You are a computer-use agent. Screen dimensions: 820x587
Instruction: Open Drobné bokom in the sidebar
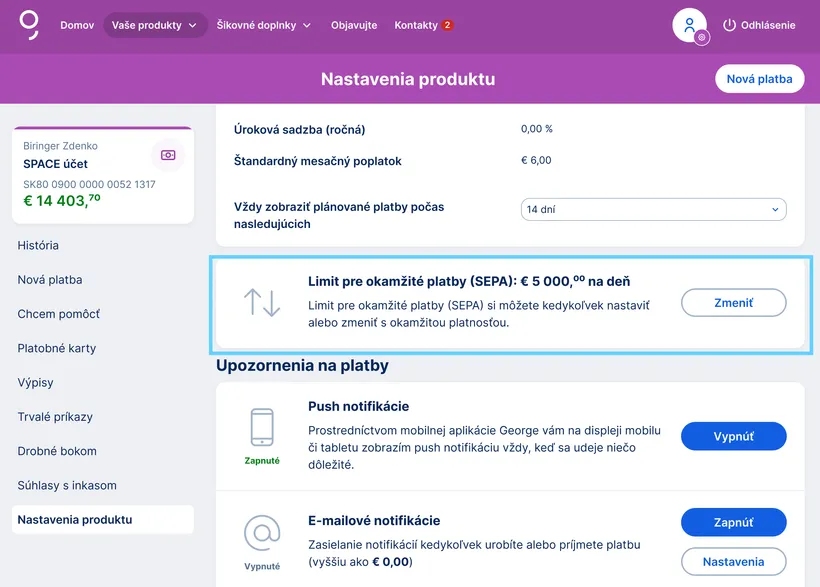57,451
